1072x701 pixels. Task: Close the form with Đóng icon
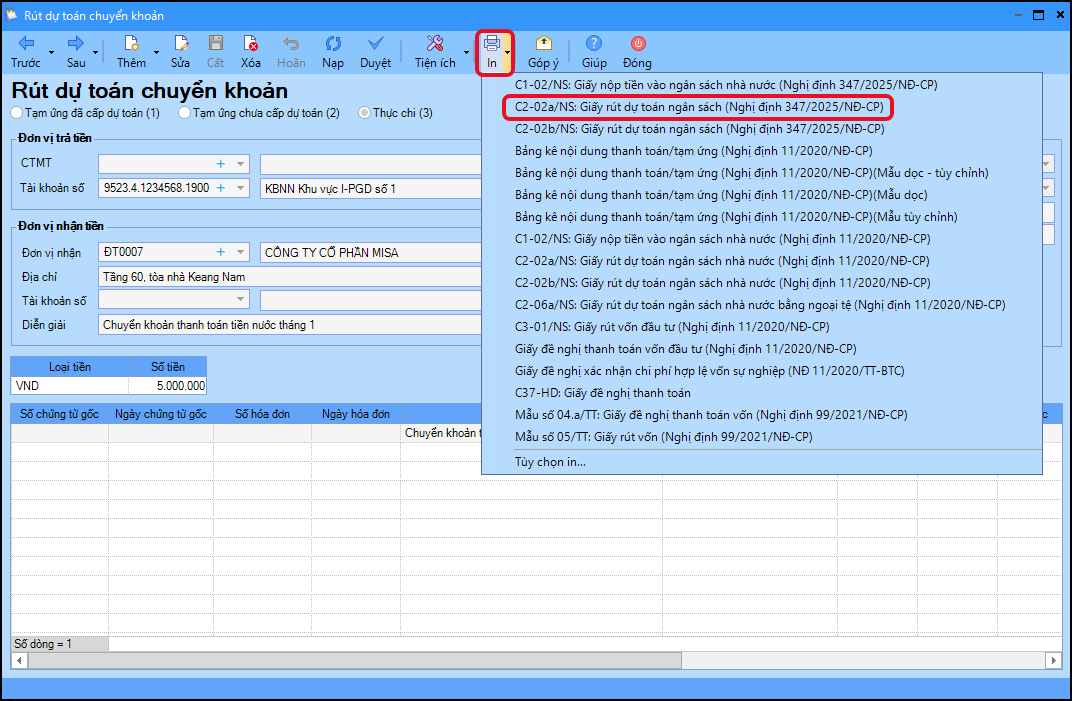tap(637, 44)
